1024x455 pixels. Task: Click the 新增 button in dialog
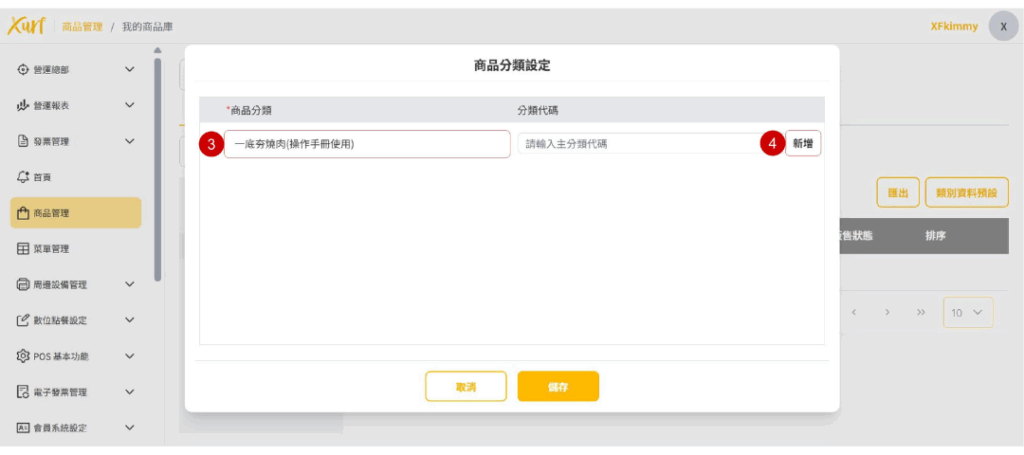coord(803,144)
